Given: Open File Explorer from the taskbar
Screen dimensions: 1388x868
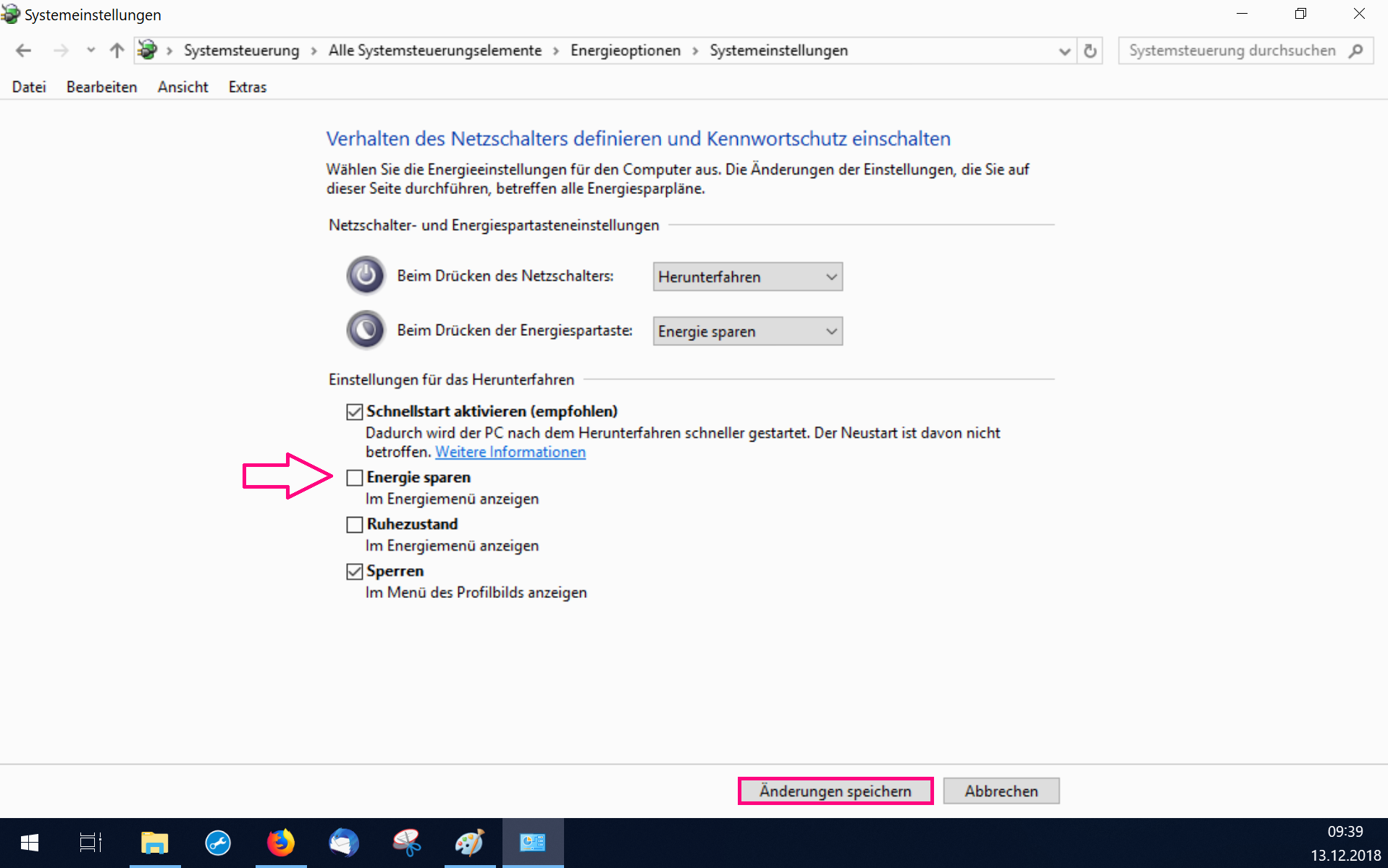Looking at the screenshot, I should coord(154,842).
